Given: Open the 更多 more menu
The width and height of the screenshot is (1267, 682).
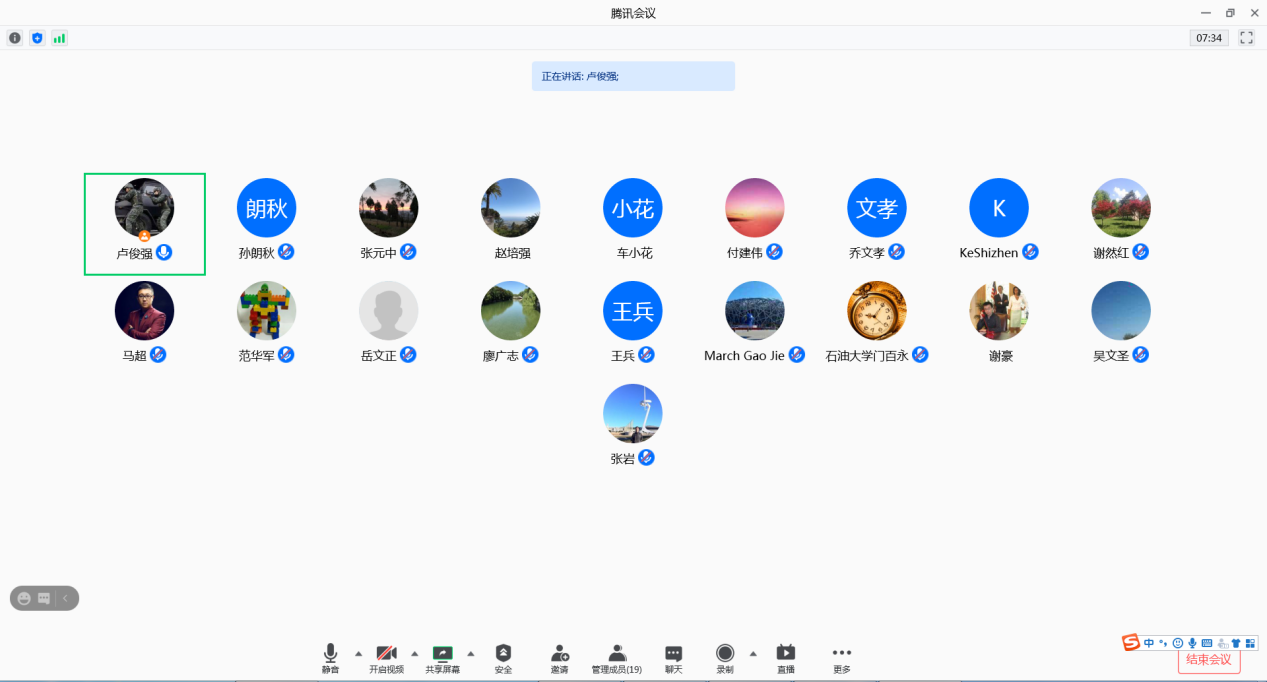Looking at the screenshot, I should tap(842, 657).
